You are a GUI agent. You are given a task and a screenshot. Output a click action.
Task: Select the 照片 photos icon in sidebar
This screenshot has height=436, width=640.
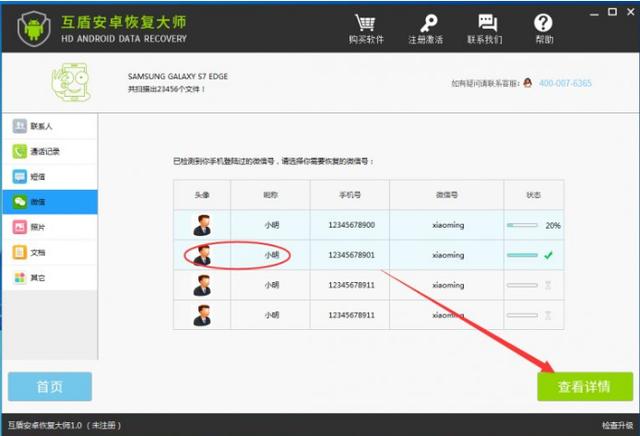[20, 227]
